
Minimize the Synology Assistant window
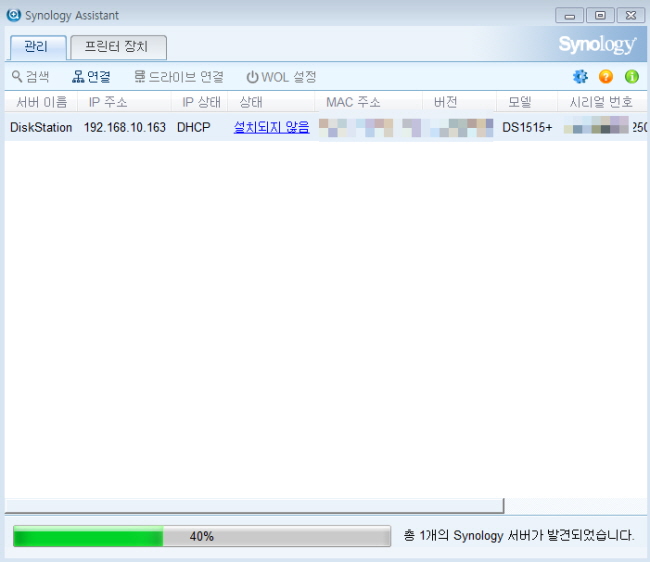tap(570, 16)
